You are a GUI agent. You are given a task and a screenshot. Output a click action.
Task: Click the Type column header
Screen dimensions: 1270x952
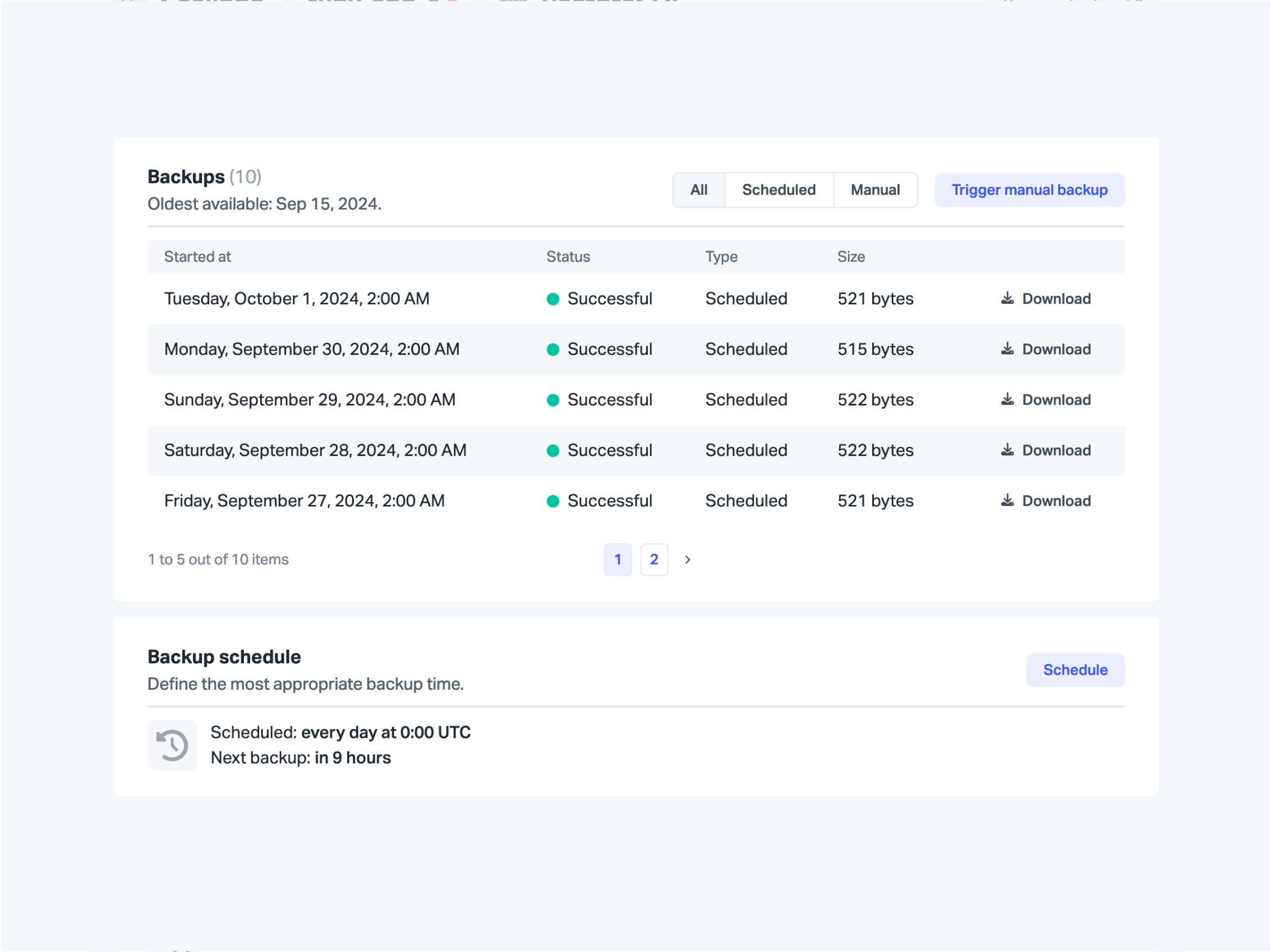point(721,257)
